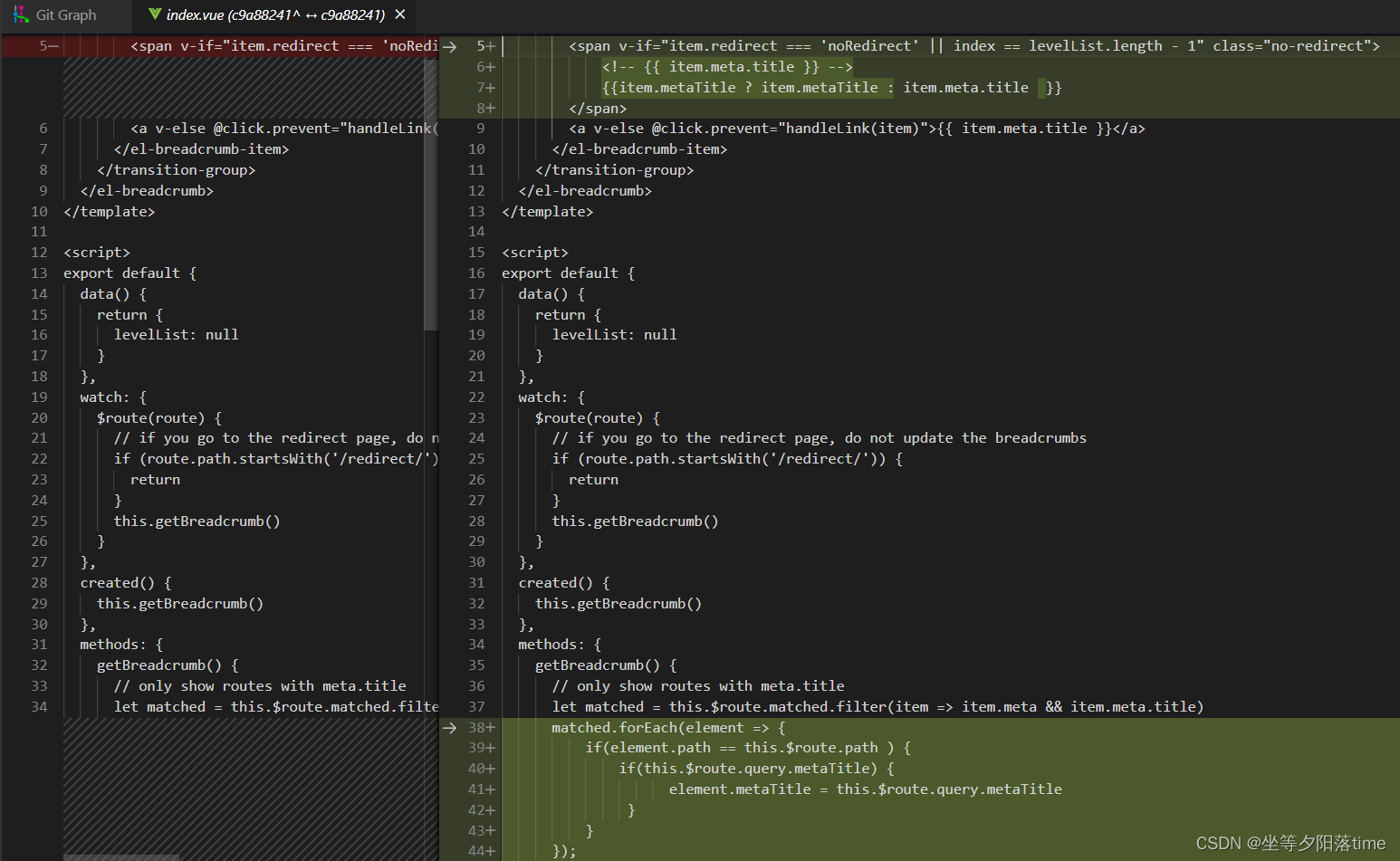
Task: Click the left pane vertical scrollbar
Action: 431,181
